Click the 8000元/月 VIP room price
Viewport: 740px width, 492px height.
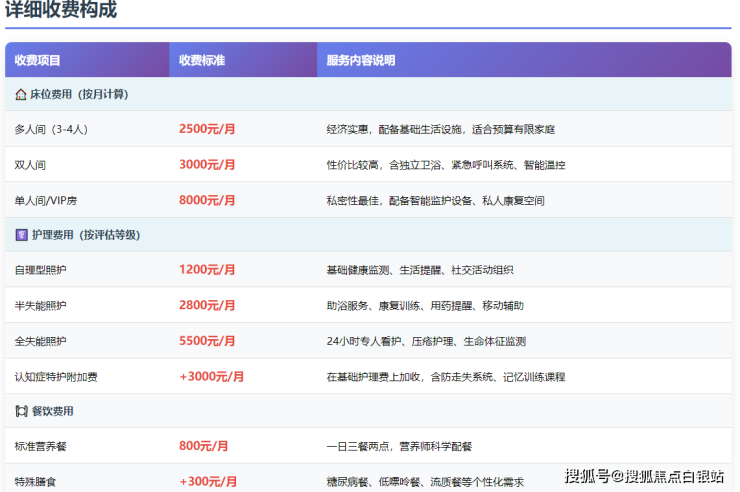[207, 200]
